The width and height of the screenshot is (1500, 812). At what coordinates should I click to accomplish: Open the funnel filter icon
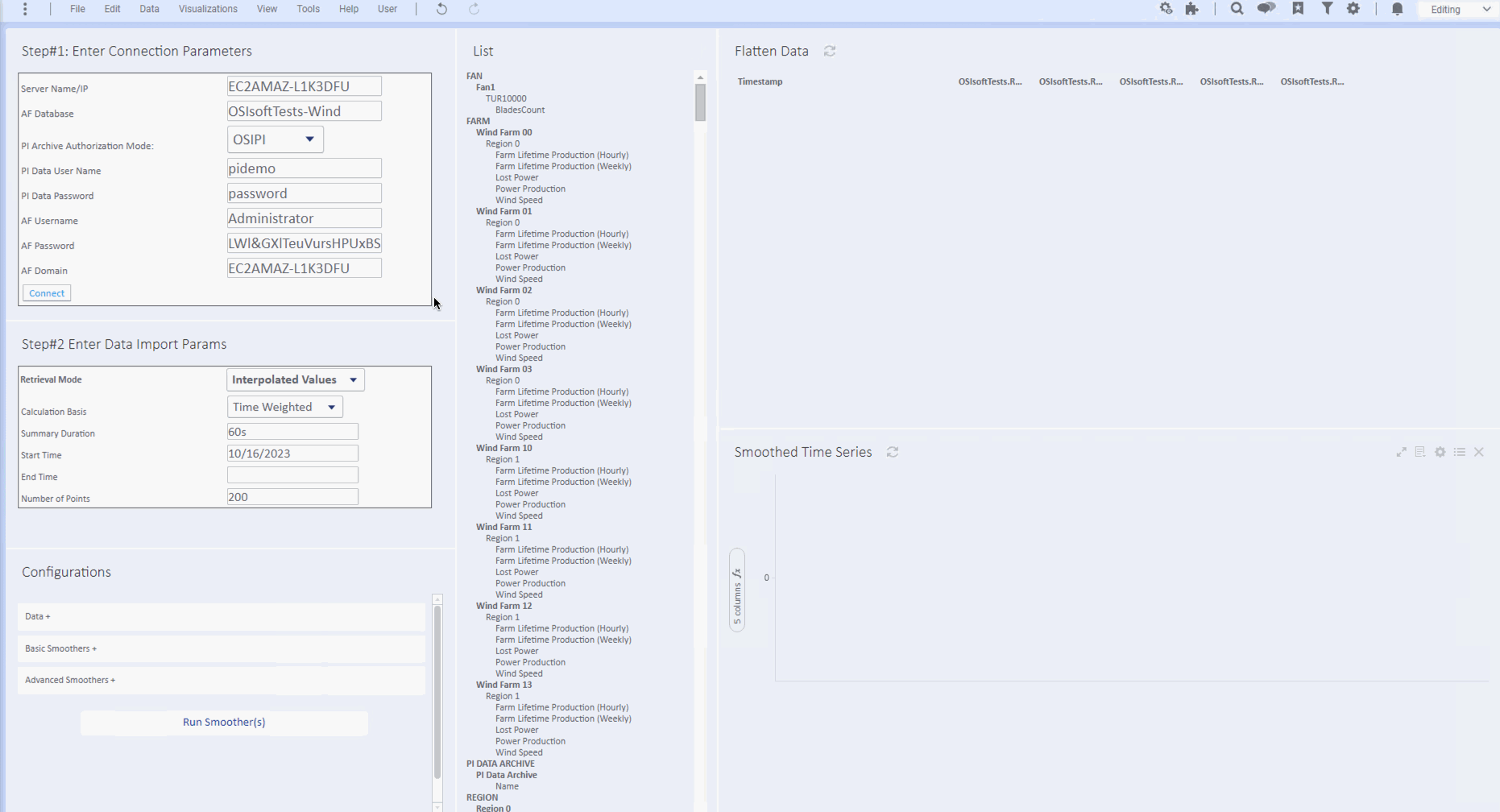click(1327, 9)
